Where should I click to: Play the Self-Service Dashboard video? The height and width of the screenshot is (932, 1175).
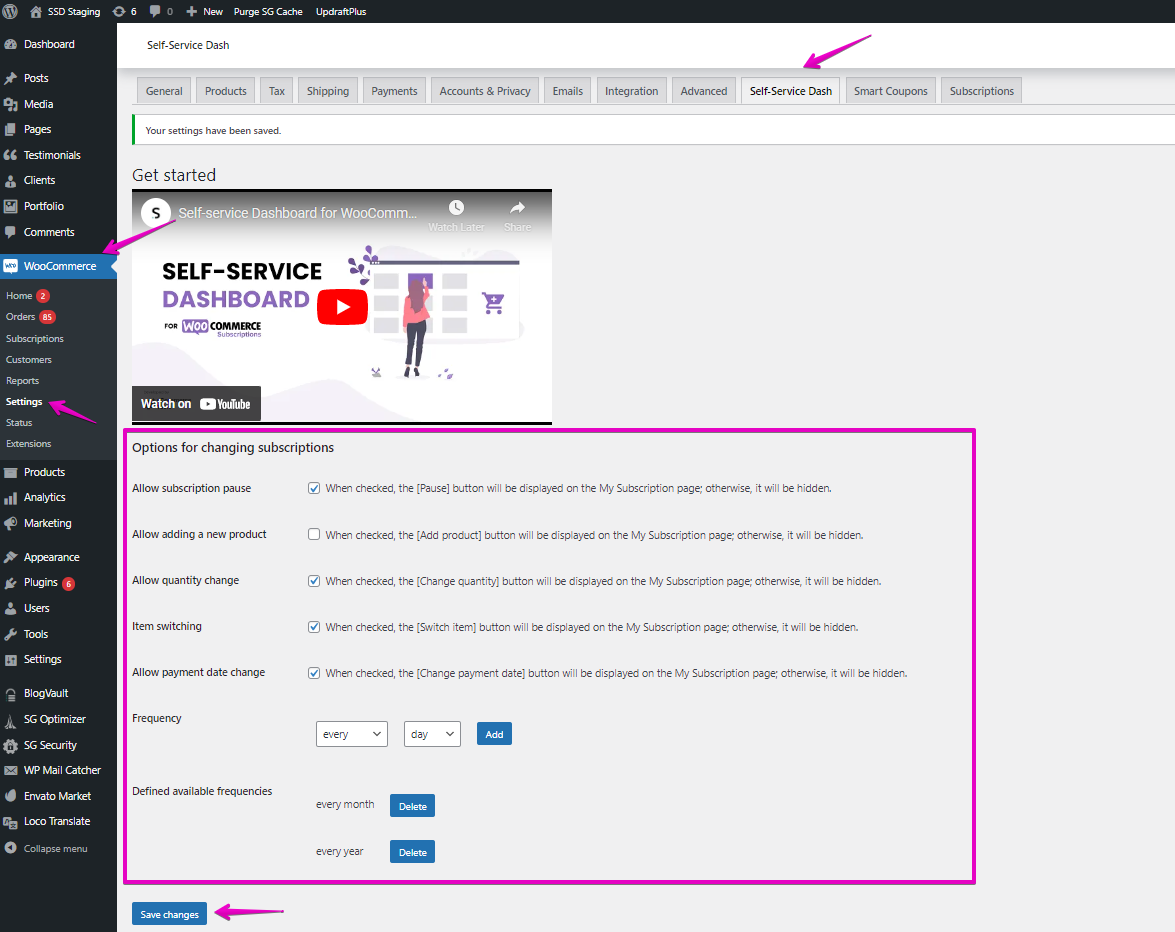tap(342, 307)
